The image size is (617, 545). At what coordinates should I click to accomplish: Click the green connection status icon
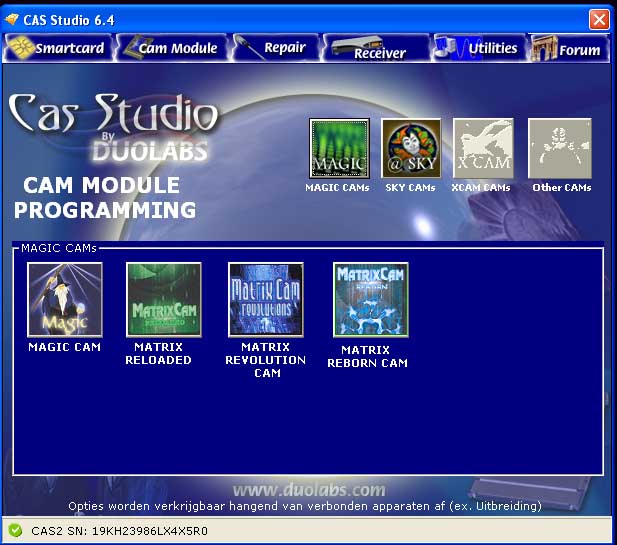coord(15,530)
